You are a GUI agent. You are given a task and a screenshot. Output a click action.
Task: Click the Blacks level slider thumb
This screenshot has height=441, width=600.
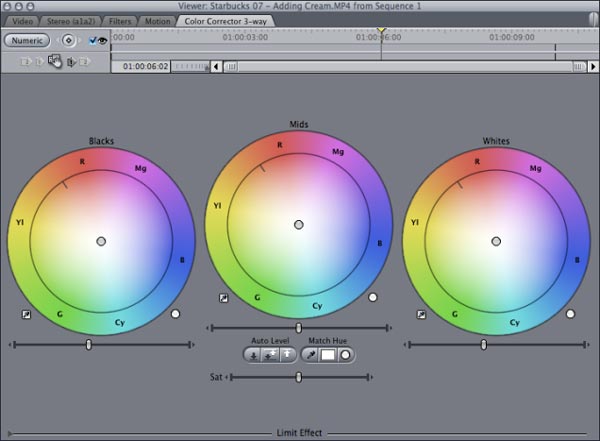tap(89, 345)
